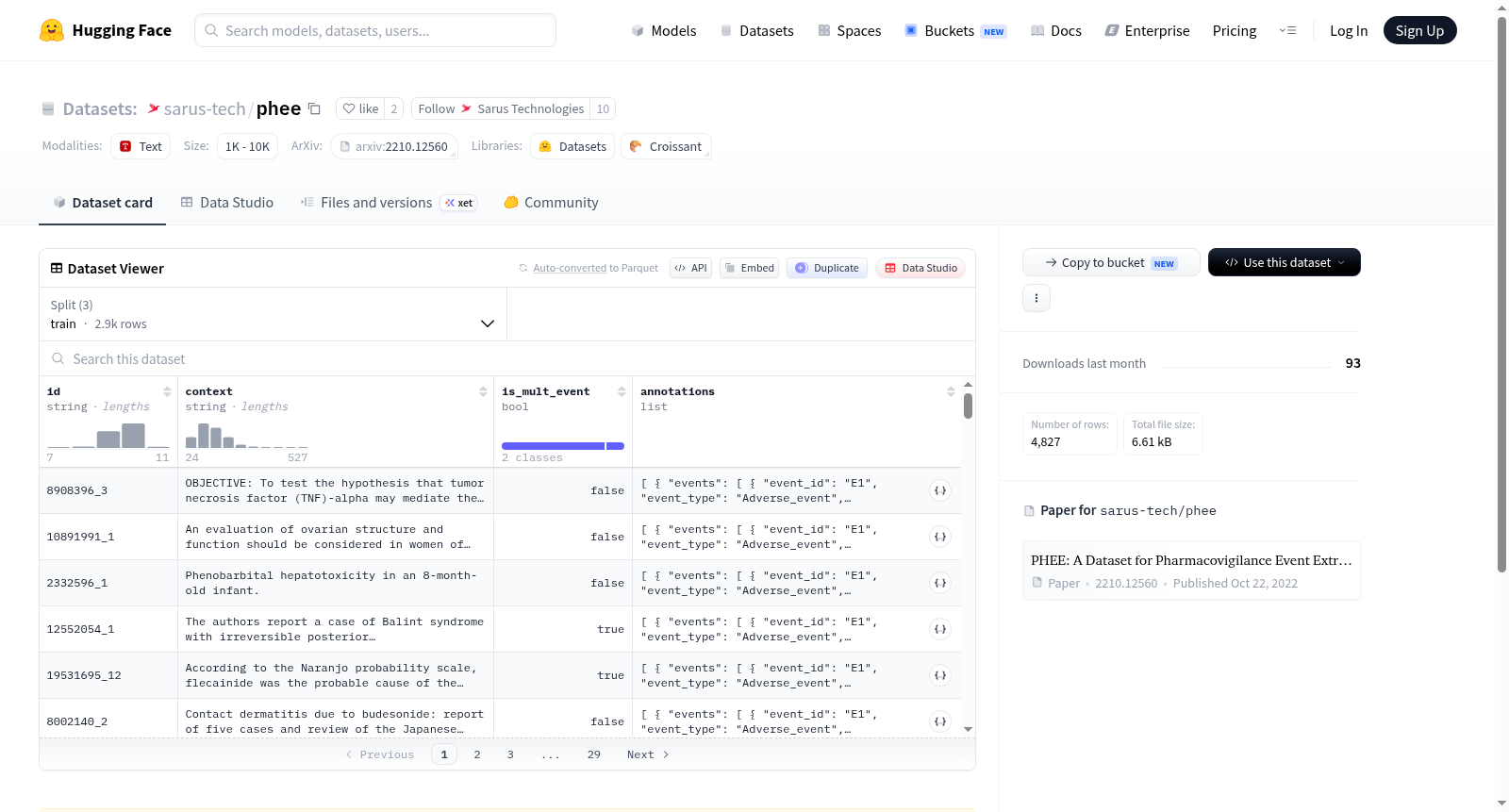Click the Text modality tag

[141, 146]
